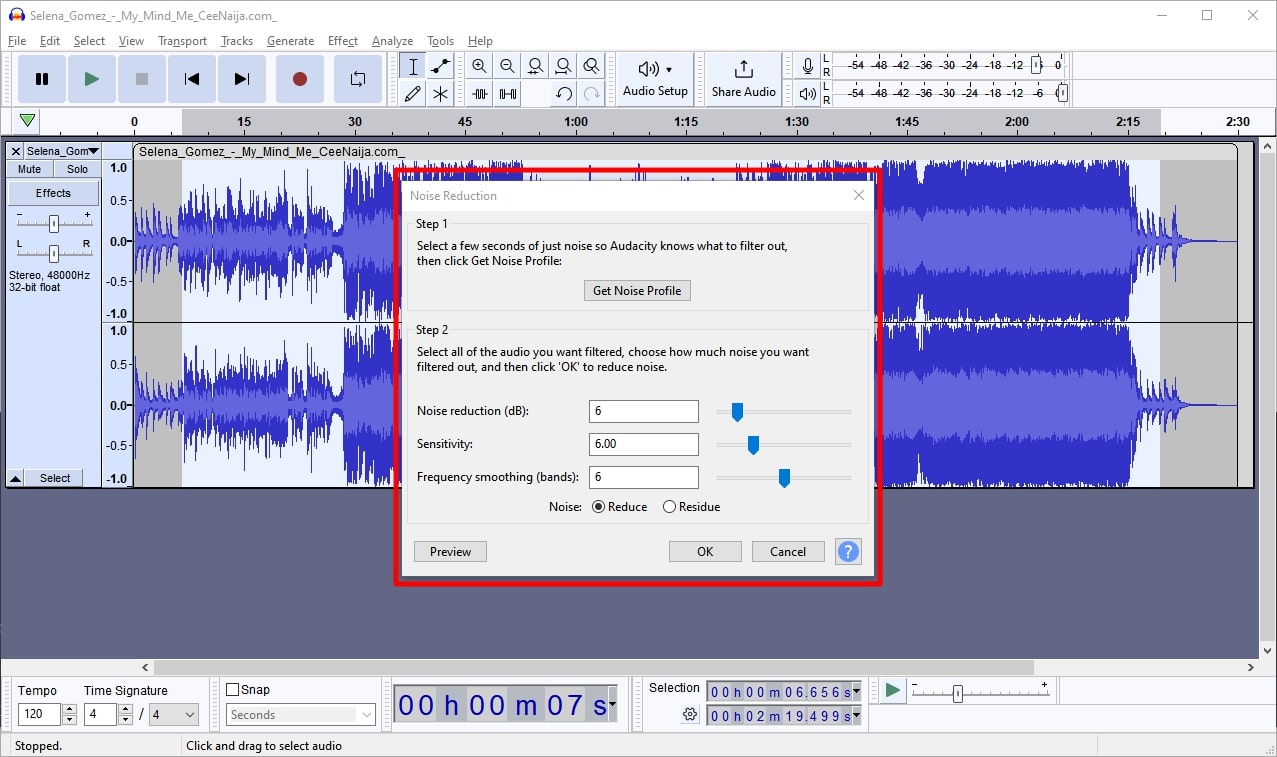Choose the Multi-tool asterisk icon

click(440, 94)
